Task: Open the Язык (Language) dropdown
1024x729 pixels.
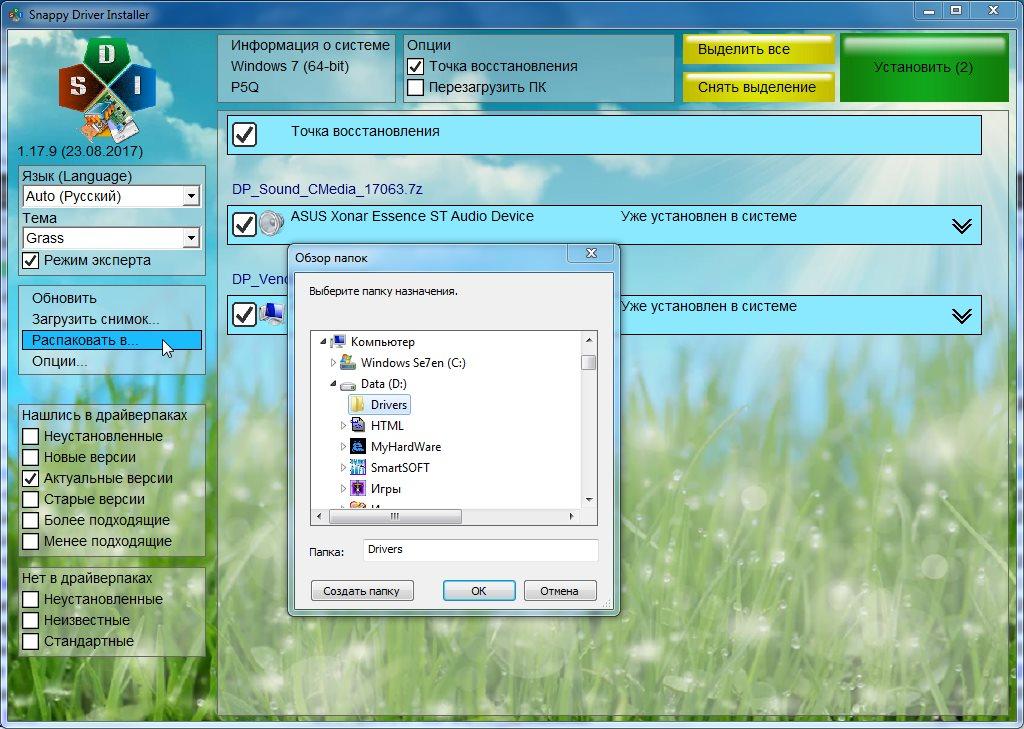Action: pos(191,197)
